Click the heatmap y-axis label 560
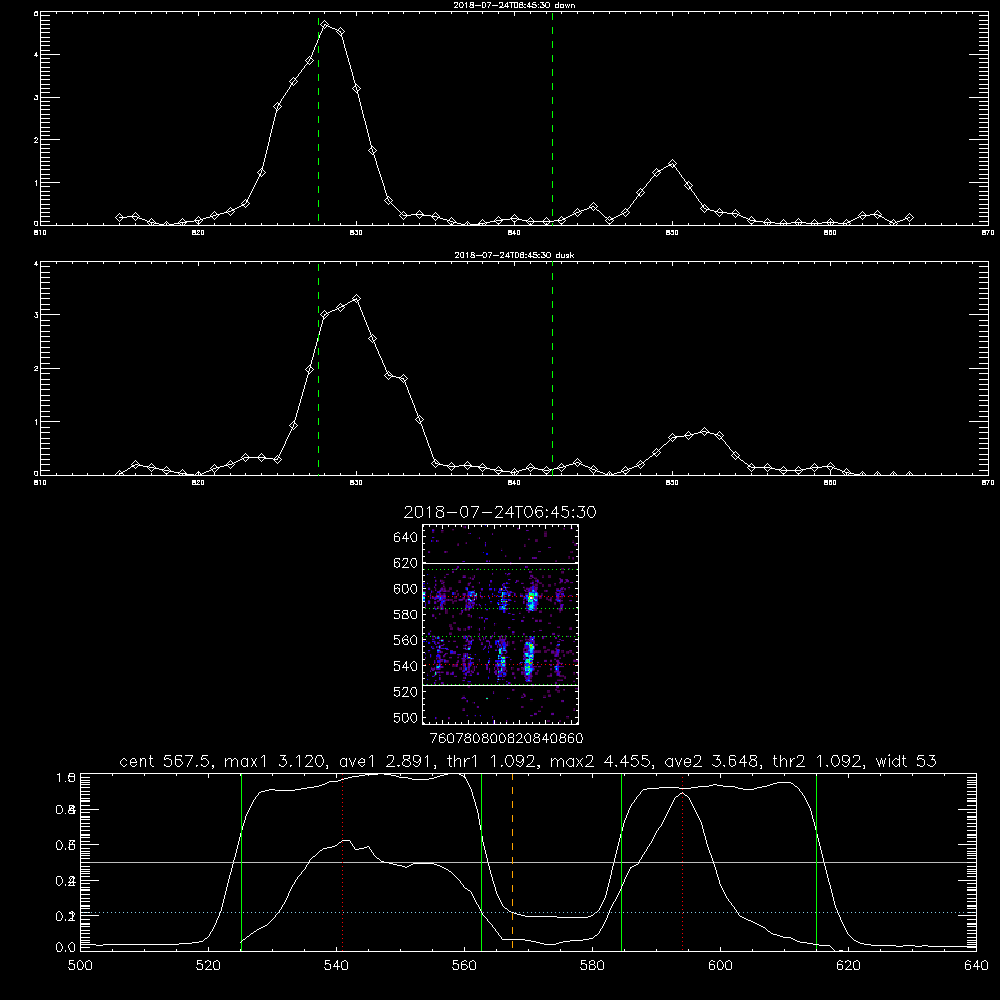The image size is (1000, 1000). (406, 640)
